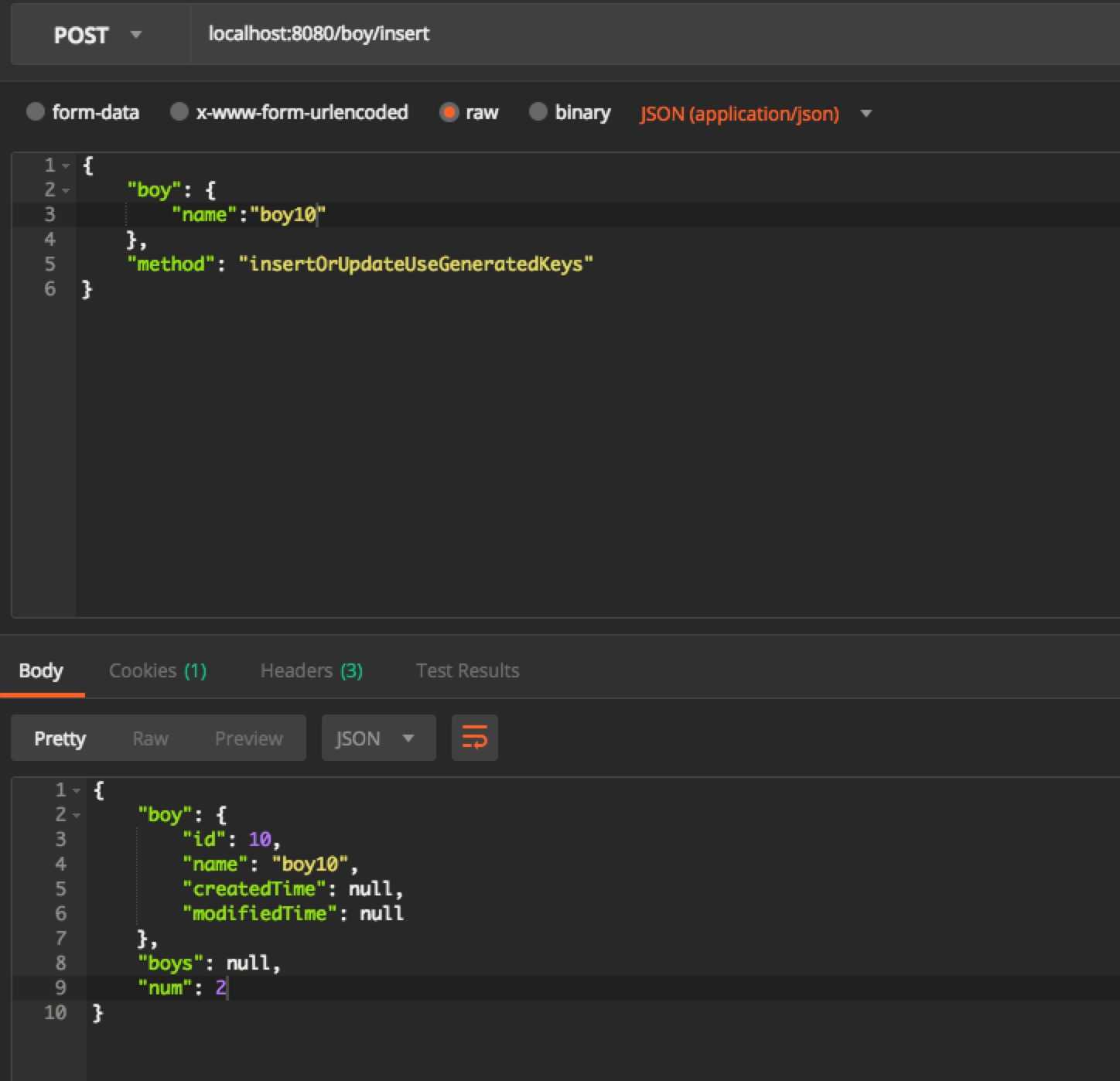Switch to the Headers (3) tab
Viewport: 1120px width, 1081px height.
[x=312, y=670]
